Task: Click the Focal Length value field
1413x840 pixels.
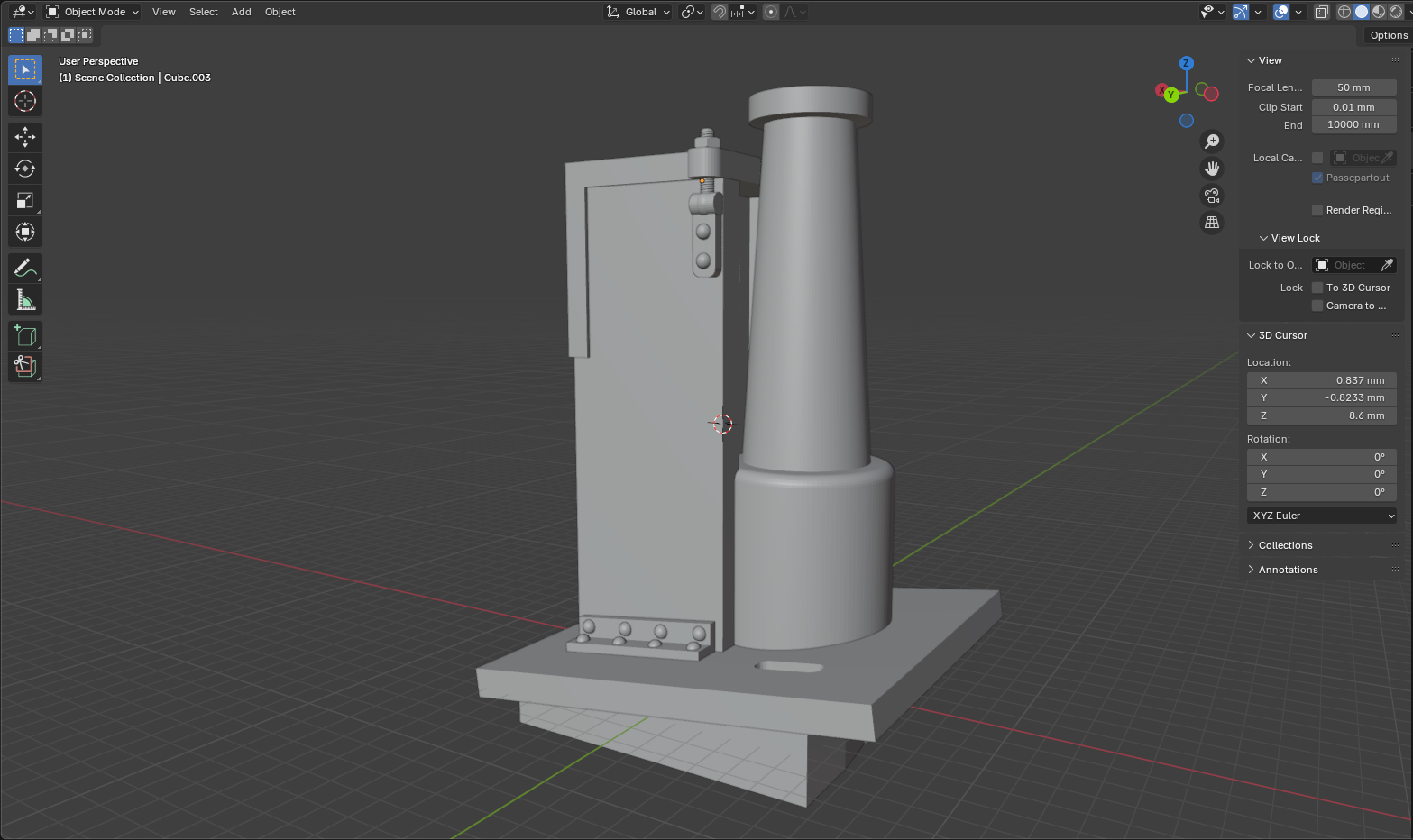Action: pos(1353,87)
